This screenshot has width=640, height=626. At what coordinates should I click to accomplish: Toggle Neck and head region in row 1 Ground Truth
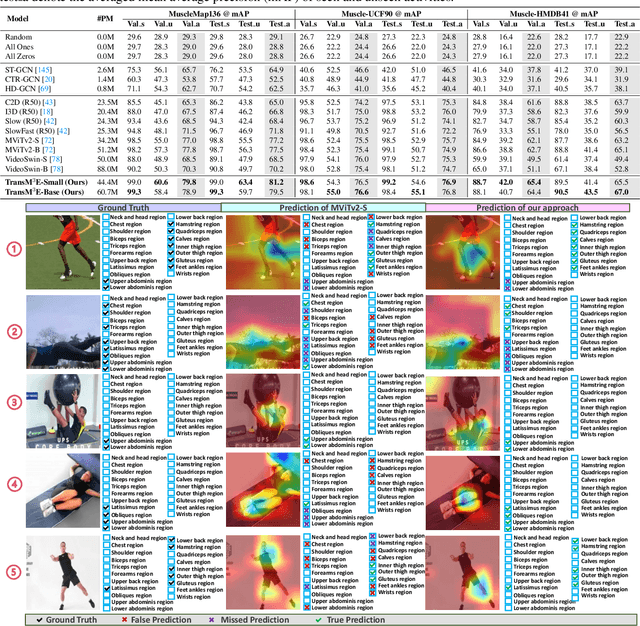pyautogui.click(x=106, y=216)
